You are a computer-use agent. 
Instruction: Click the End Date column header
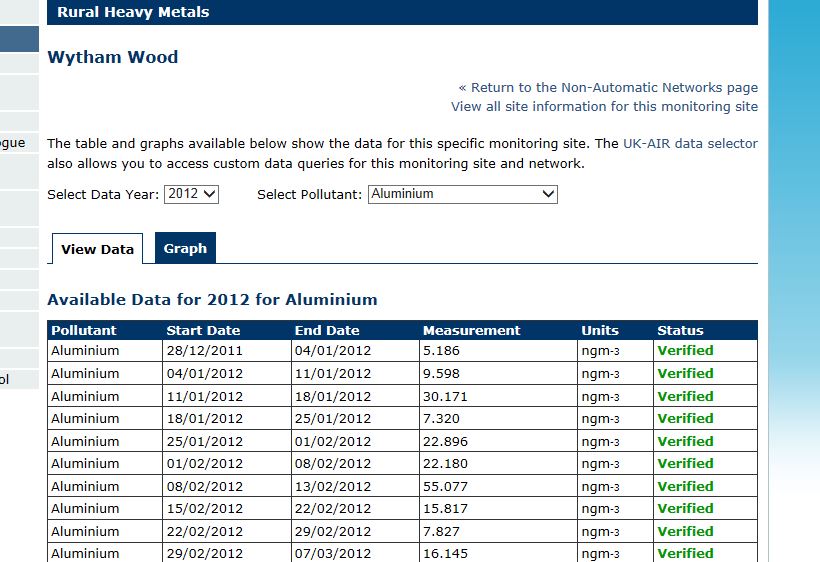tap(327, 330)
